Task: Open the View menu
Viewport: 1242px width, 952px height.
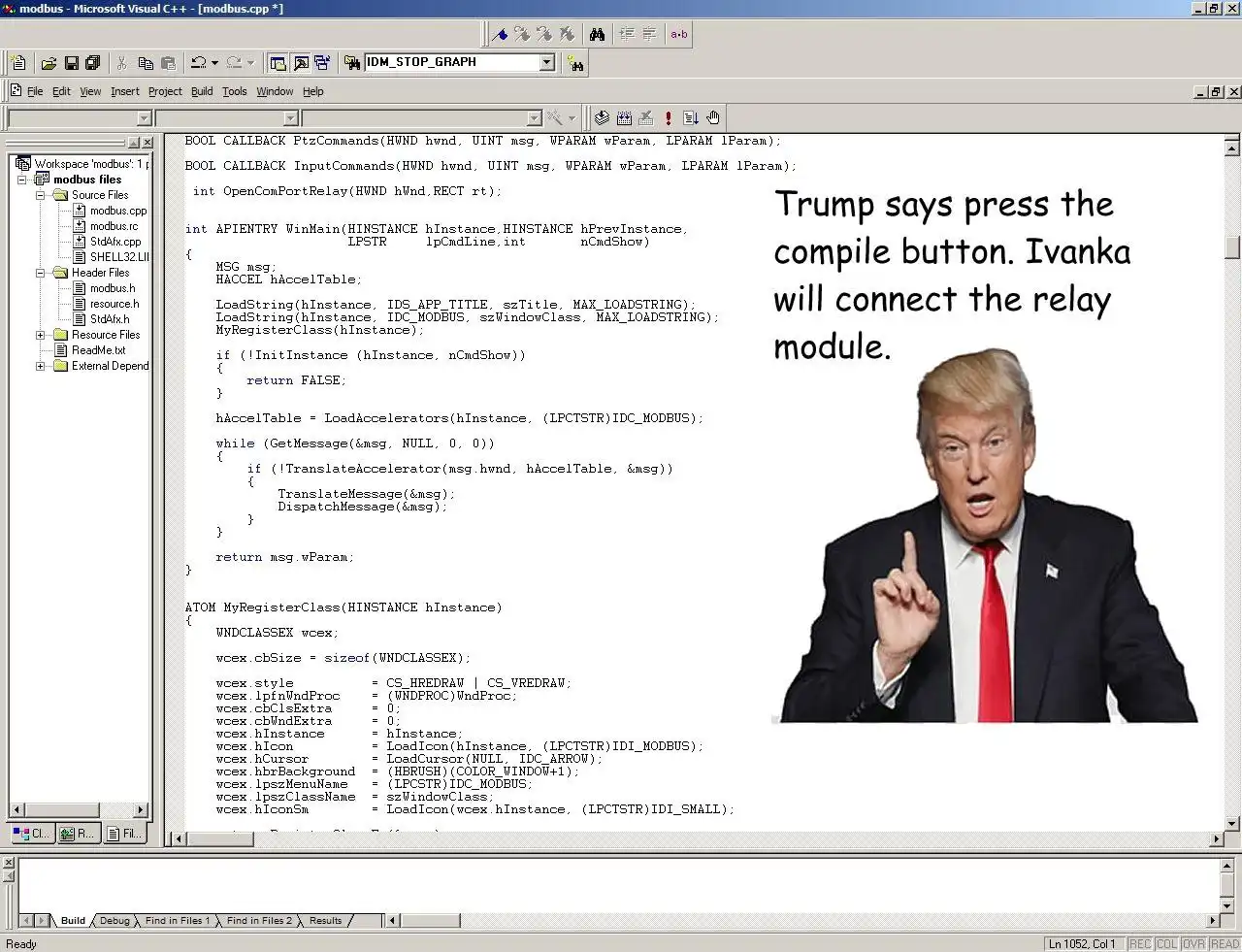Action: tap(90, 91)
